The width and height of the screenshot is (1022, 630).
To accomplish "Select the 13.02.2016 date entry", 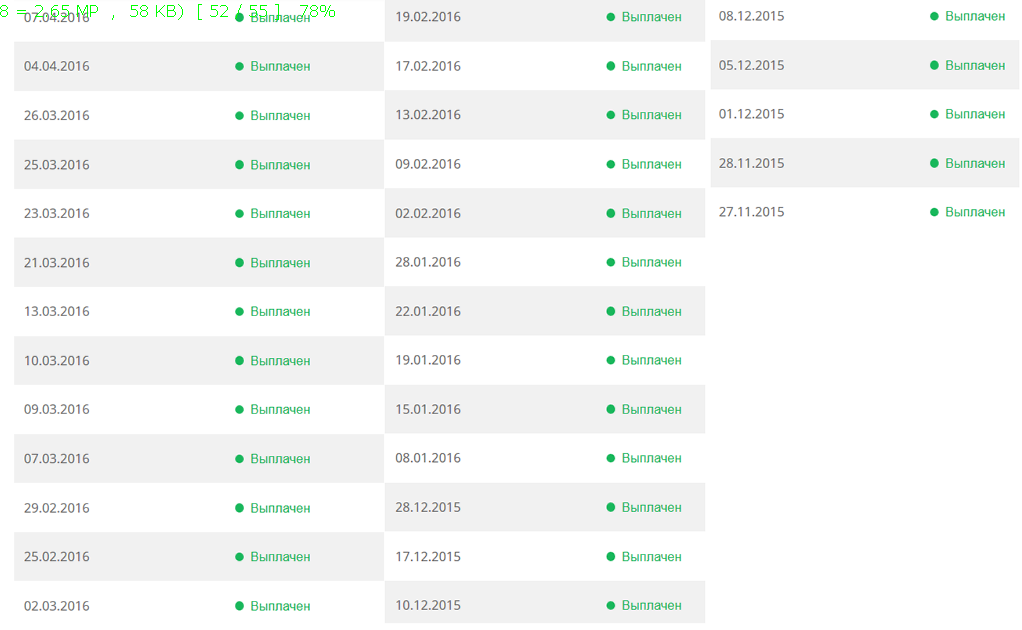I will (x=428, y=115).
